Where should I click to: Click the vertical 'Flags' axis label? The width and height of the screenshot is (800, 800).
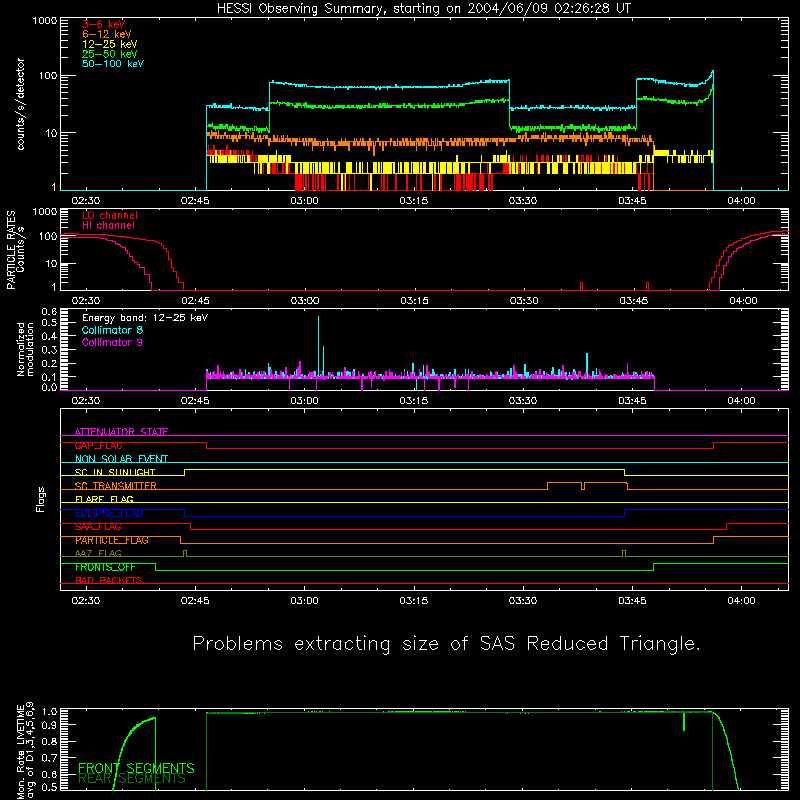click(x=40, y=499)
